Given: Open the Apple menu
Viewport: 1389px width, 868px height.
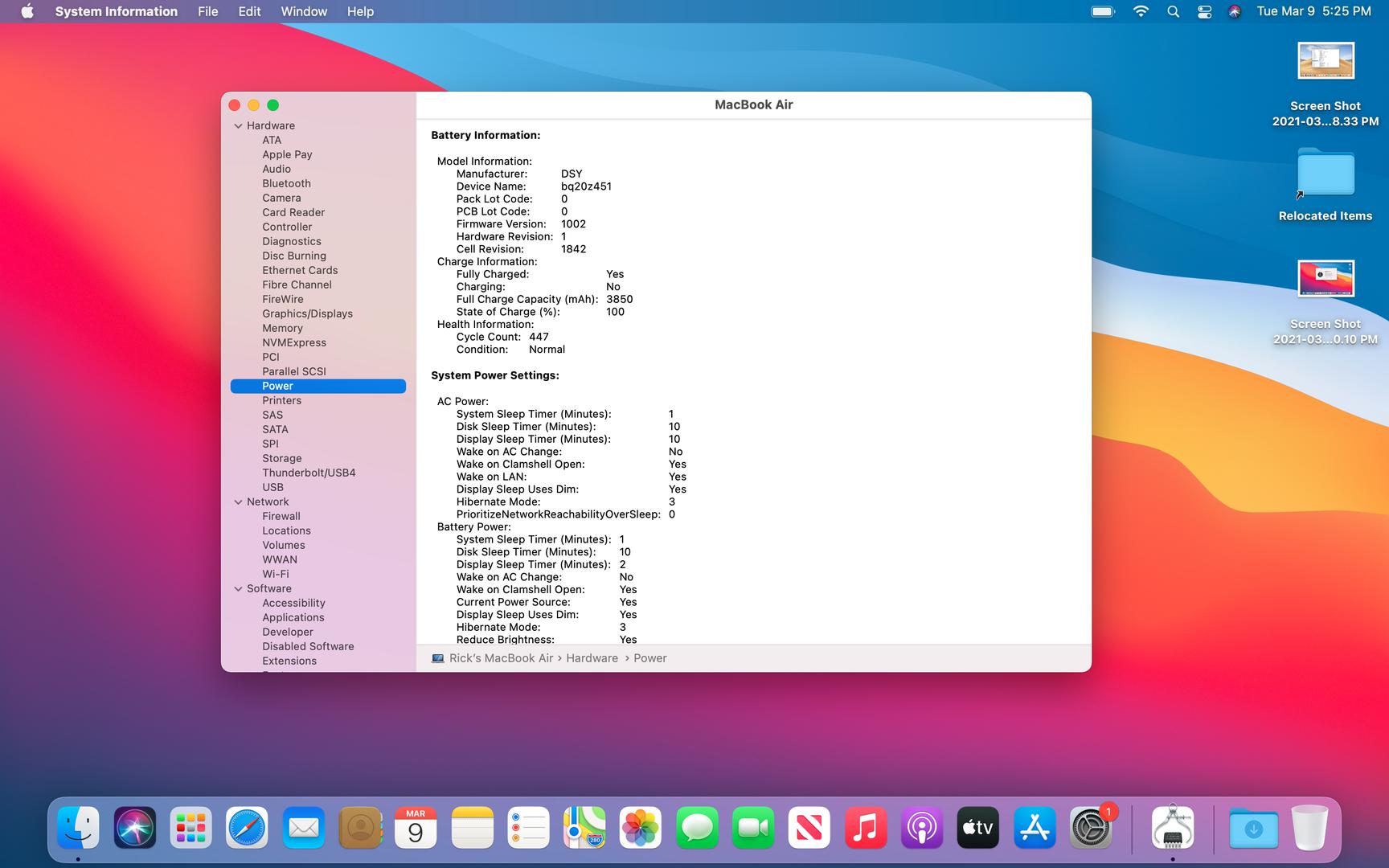Looking at the screenshot, I should point(27,11).
